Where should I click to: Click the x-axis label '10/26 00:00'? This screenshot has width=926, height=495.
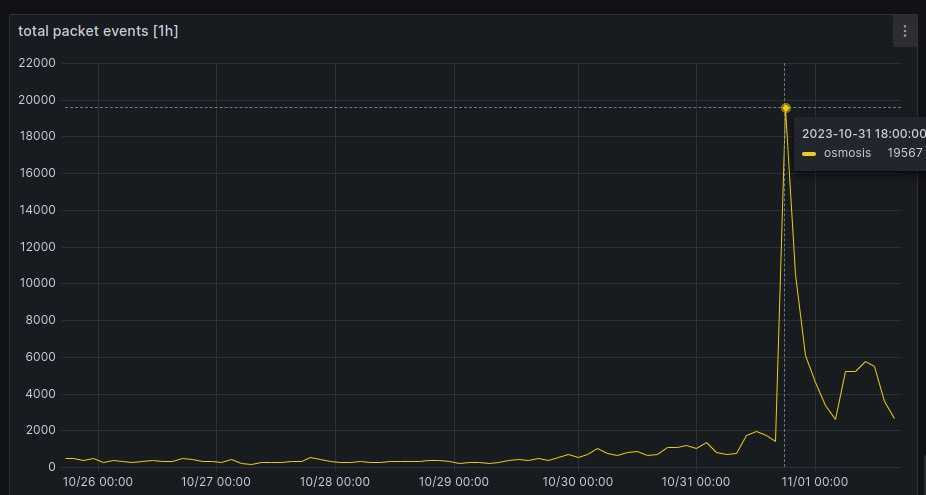coord(98,482)
